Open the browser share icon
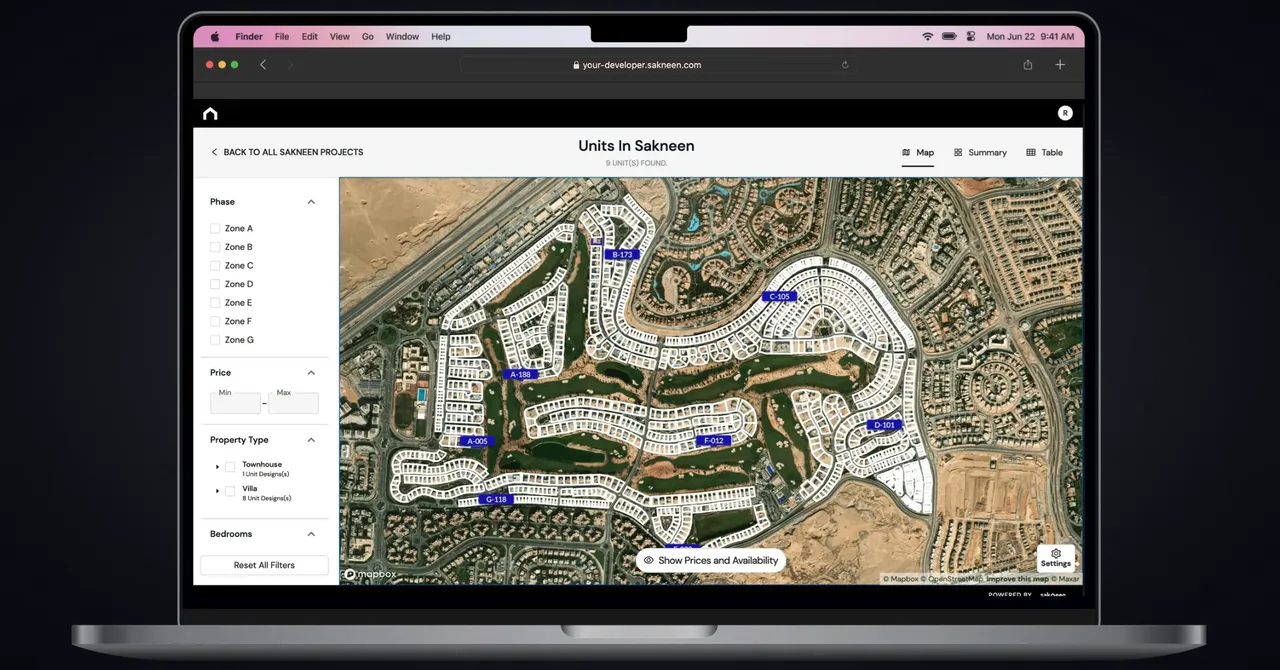The height and width of the screenshot is (670, 1280). click(1028, 65)
